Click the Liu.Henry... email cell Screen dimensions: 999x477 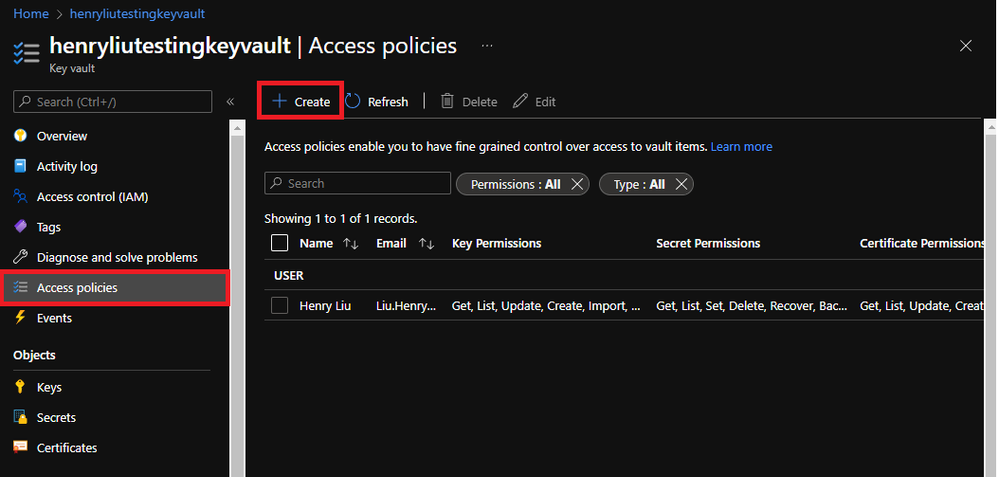point(406,306)
